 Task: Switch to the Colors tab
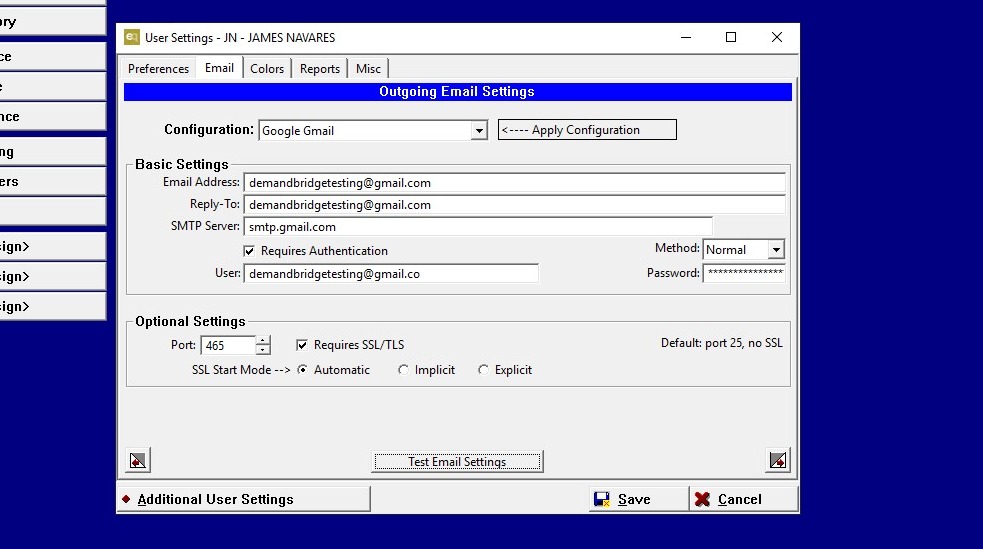(x=267, y=68)
